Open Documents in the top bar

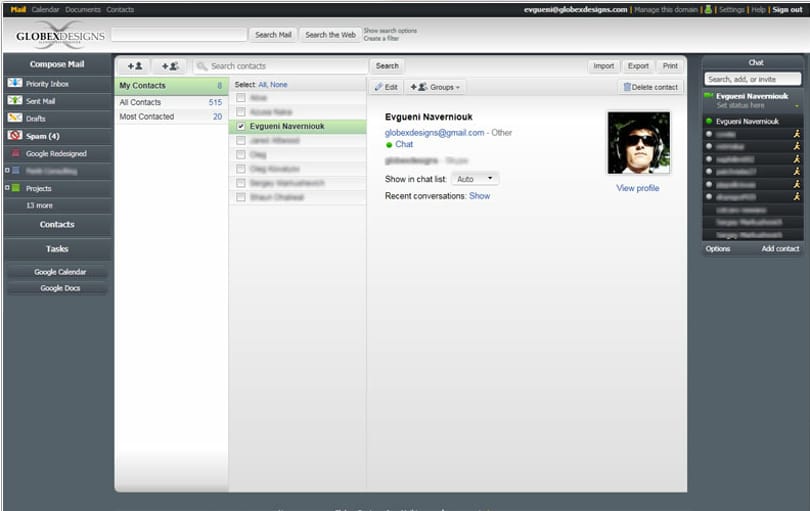83,9
